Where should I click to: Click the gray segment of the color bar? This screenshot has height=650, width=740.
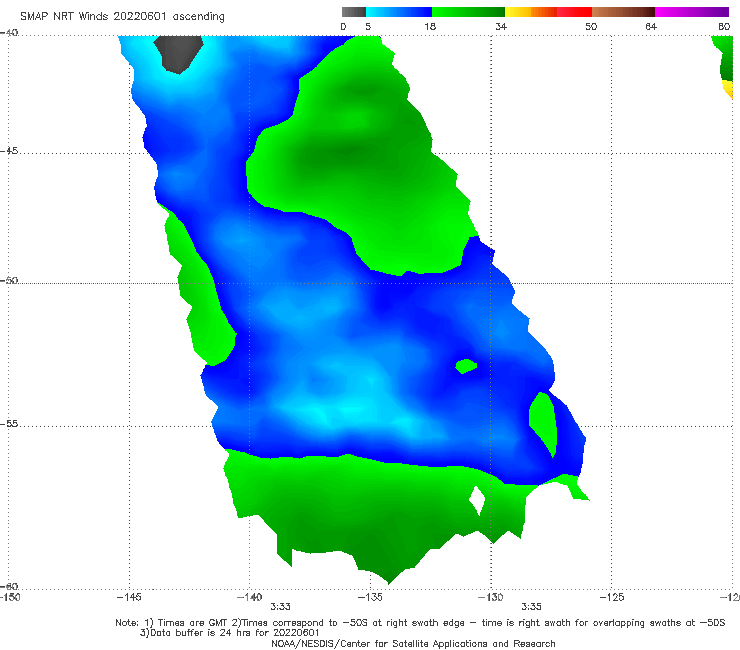[354, 12]
